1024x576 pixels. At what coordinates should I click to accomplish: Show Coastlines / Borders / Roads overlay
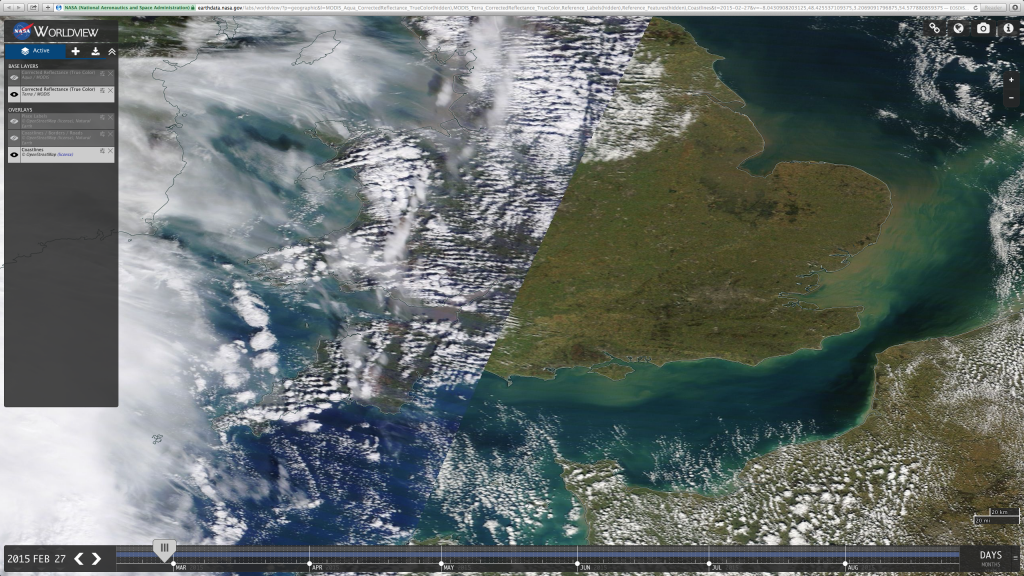point(14,138)
